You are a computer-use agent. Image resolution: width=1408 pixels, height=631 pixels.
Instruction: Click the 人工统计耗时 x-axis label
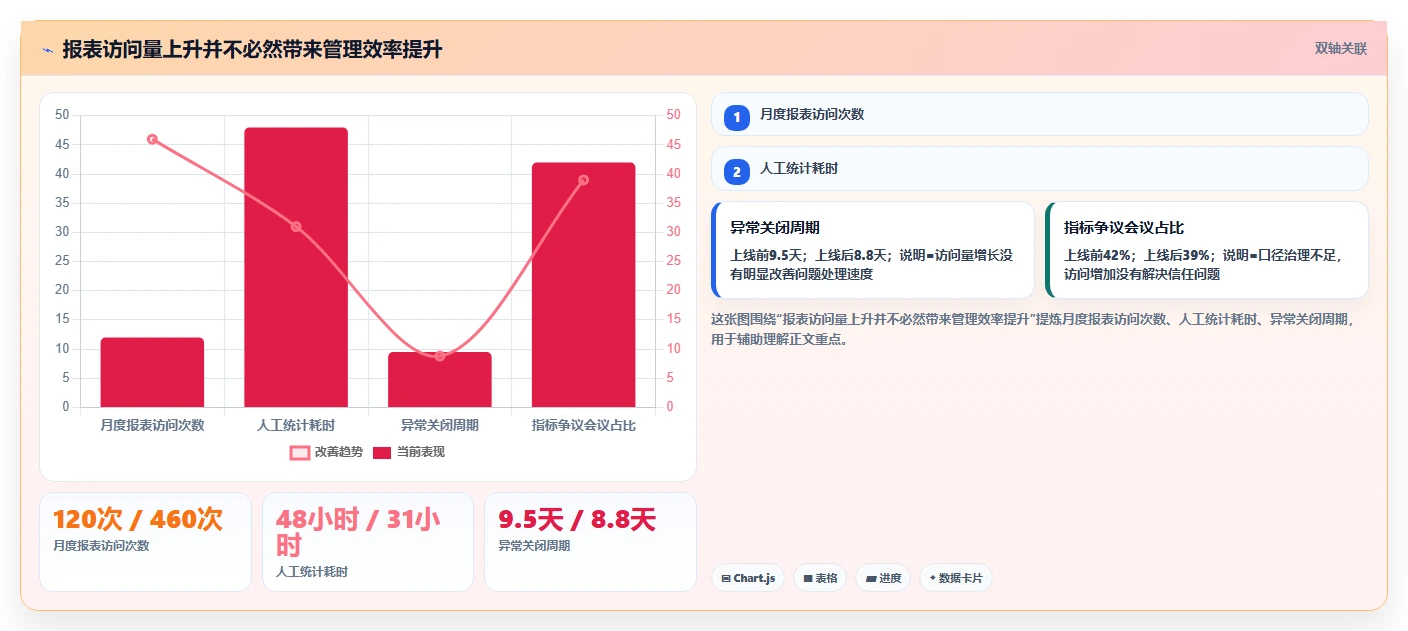pos(296,425)
